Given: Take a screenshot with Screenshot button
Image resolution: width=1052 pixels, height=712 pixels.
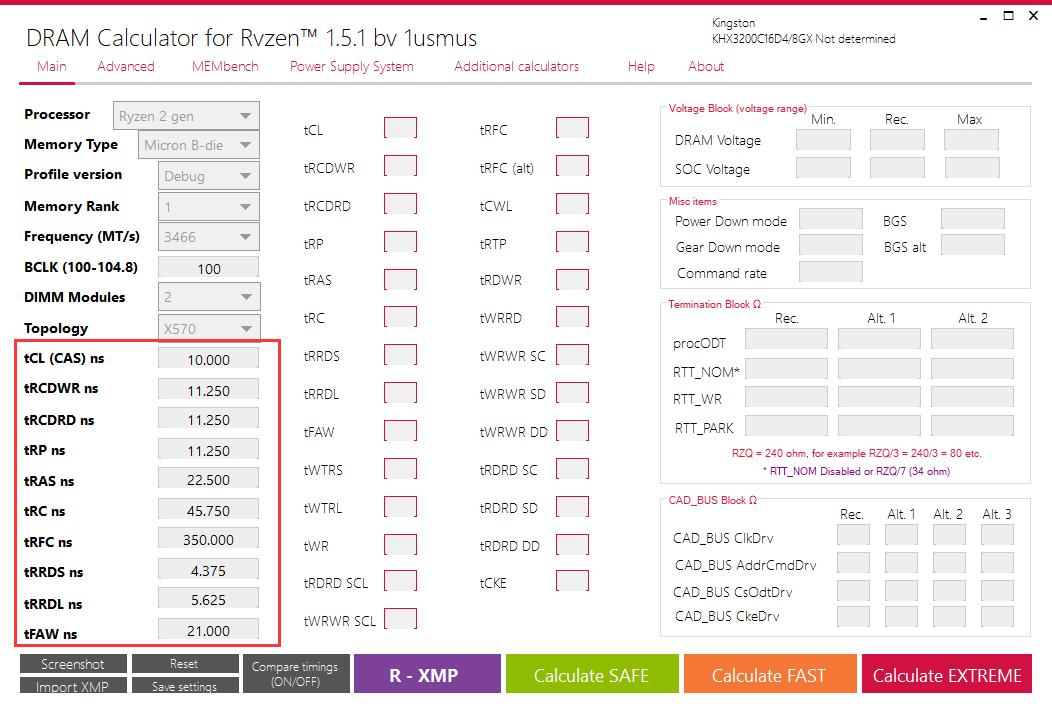Looking at the screenshot, I should (73, 664).
